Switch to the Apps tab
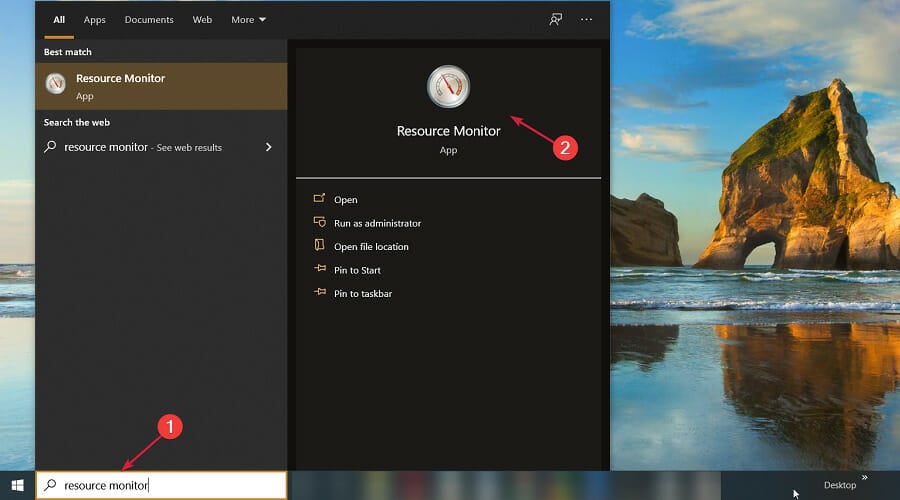Screen dimensions: 900x500 pos(95,20)
